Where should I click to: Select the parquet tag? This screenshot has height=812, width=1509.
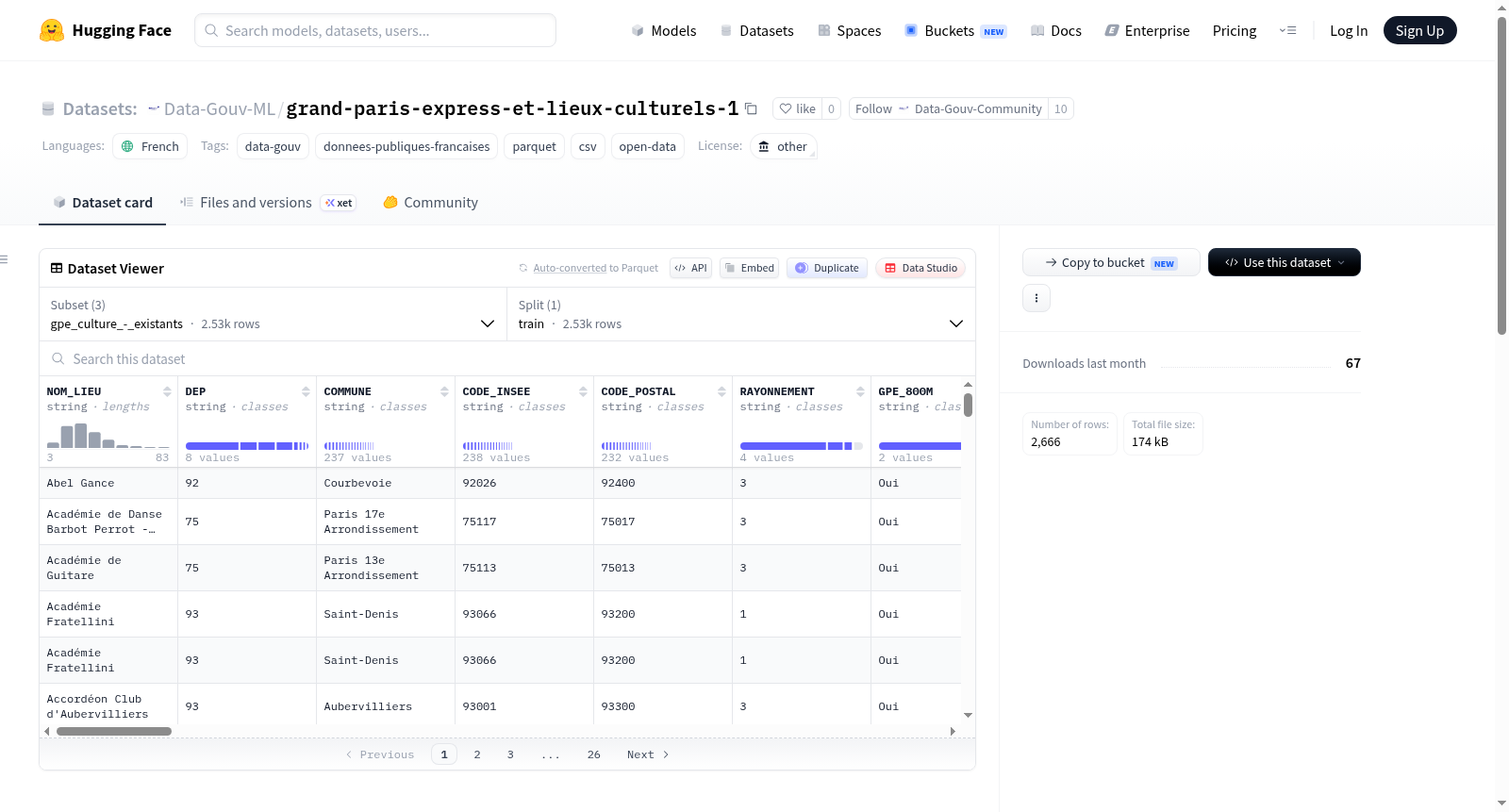(535, 146)
